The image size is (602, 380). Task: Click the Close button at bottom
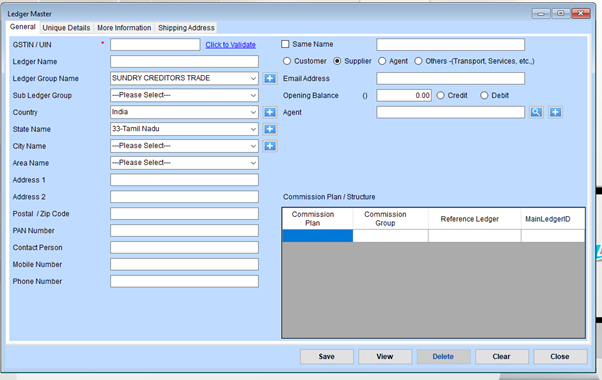[560, 357]
